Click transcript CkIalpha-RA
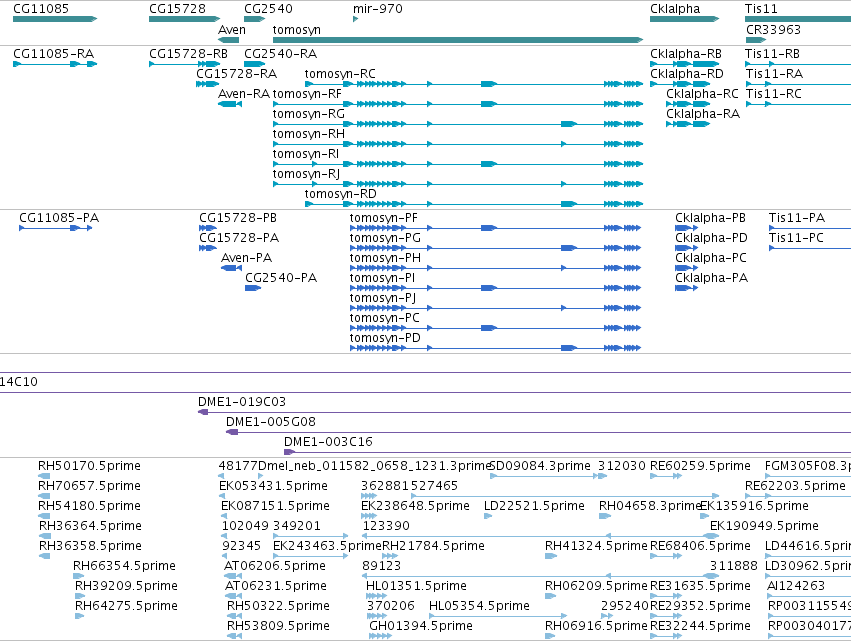The height and width of the screenshot is (641, 851). tap(703, 114)
